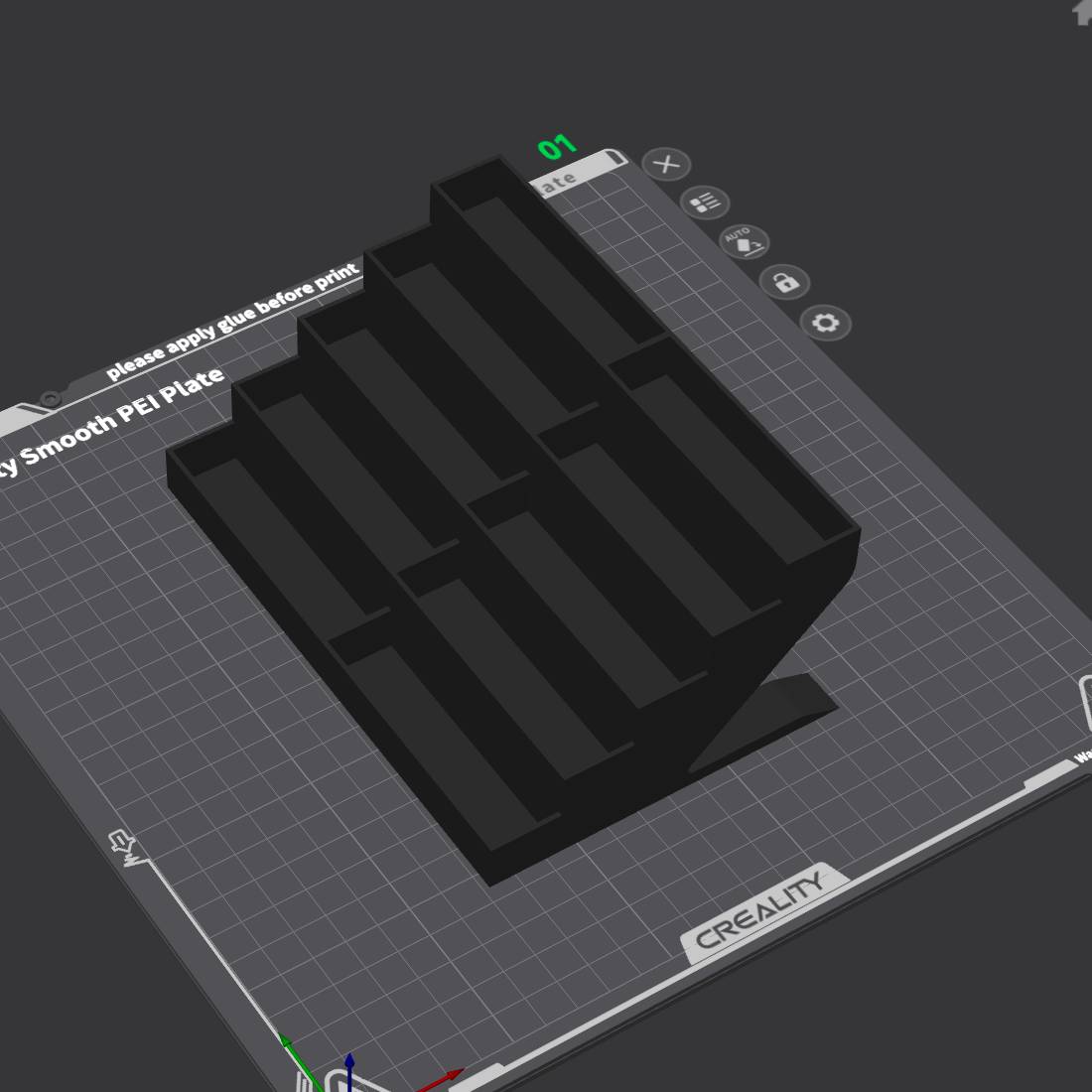The image size is (1092, 1092).
Task: Click the arrange objects list icon
Action: 705,204
